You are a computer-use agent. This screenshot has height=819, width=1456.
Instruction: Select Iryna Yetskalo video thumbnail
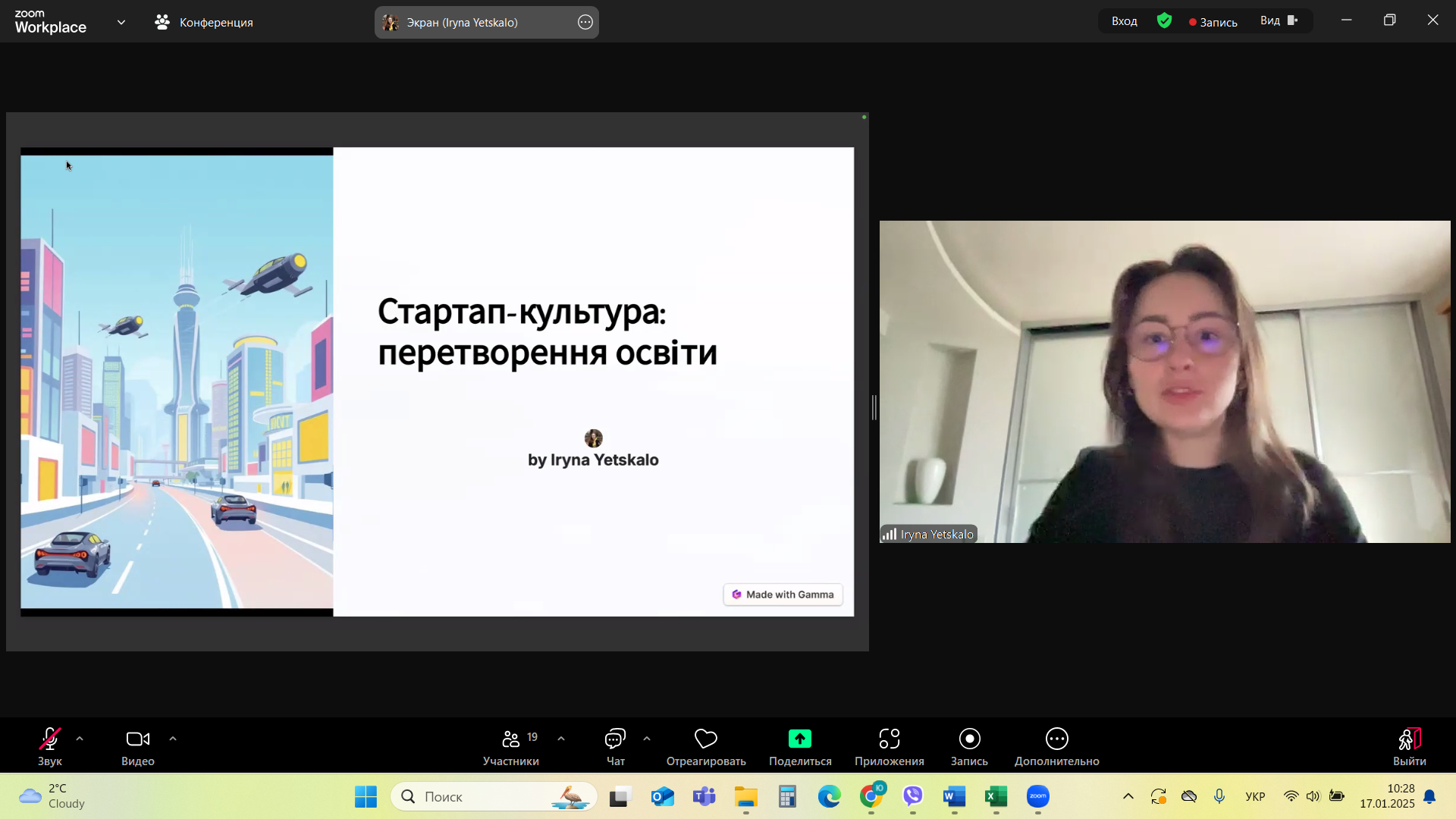pyautogui.click(x=1165, y=381)
